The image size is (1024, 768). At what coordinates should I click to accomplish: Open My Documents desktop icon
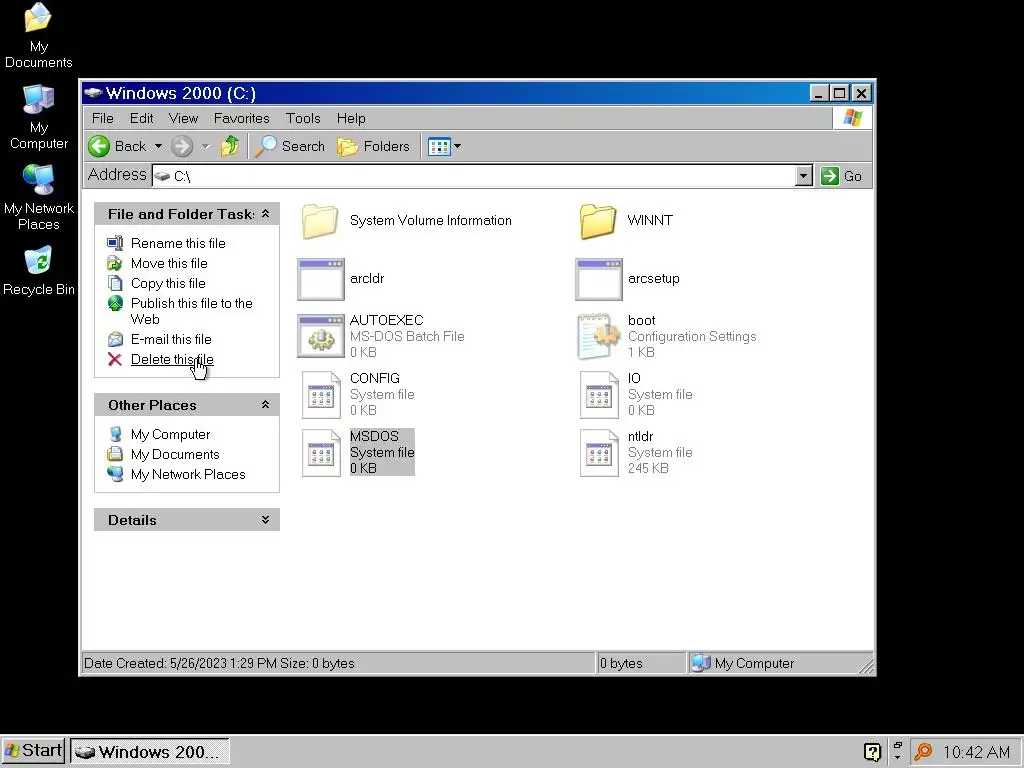[39, 18]
